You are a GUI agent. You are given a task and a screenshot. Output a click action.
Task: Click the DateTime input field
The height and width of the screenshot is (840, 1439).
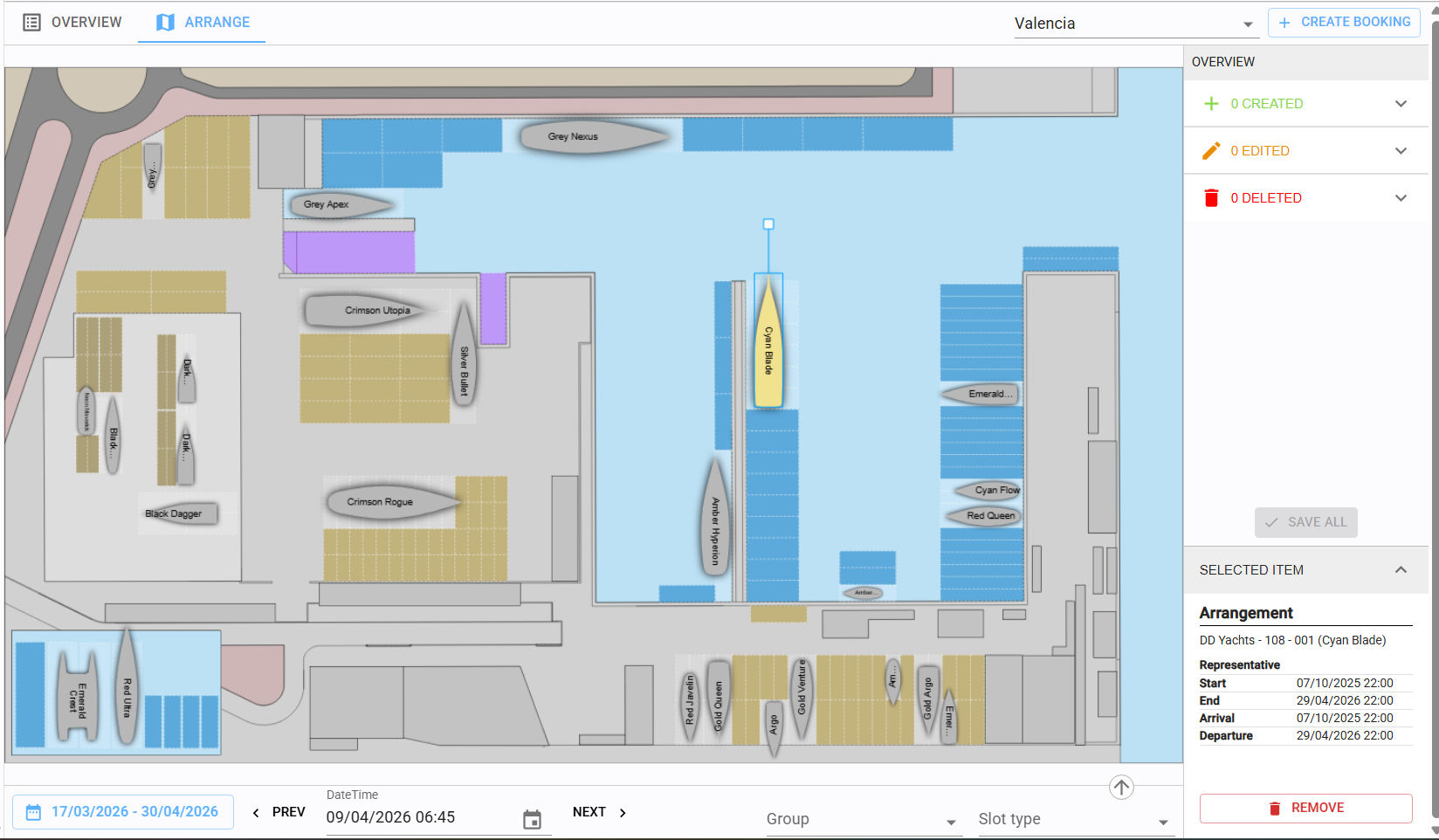tap(419, 817)
